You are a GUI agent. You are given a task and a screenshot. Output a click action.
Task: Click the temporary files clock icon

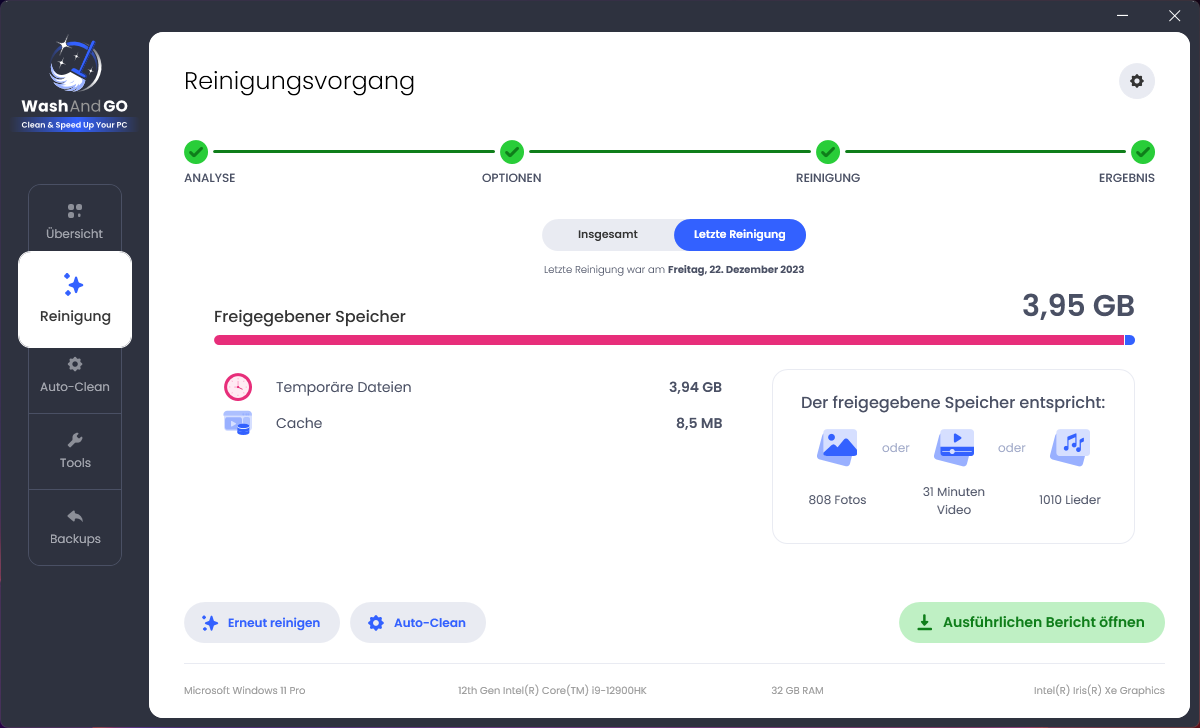tap(238, 387)
